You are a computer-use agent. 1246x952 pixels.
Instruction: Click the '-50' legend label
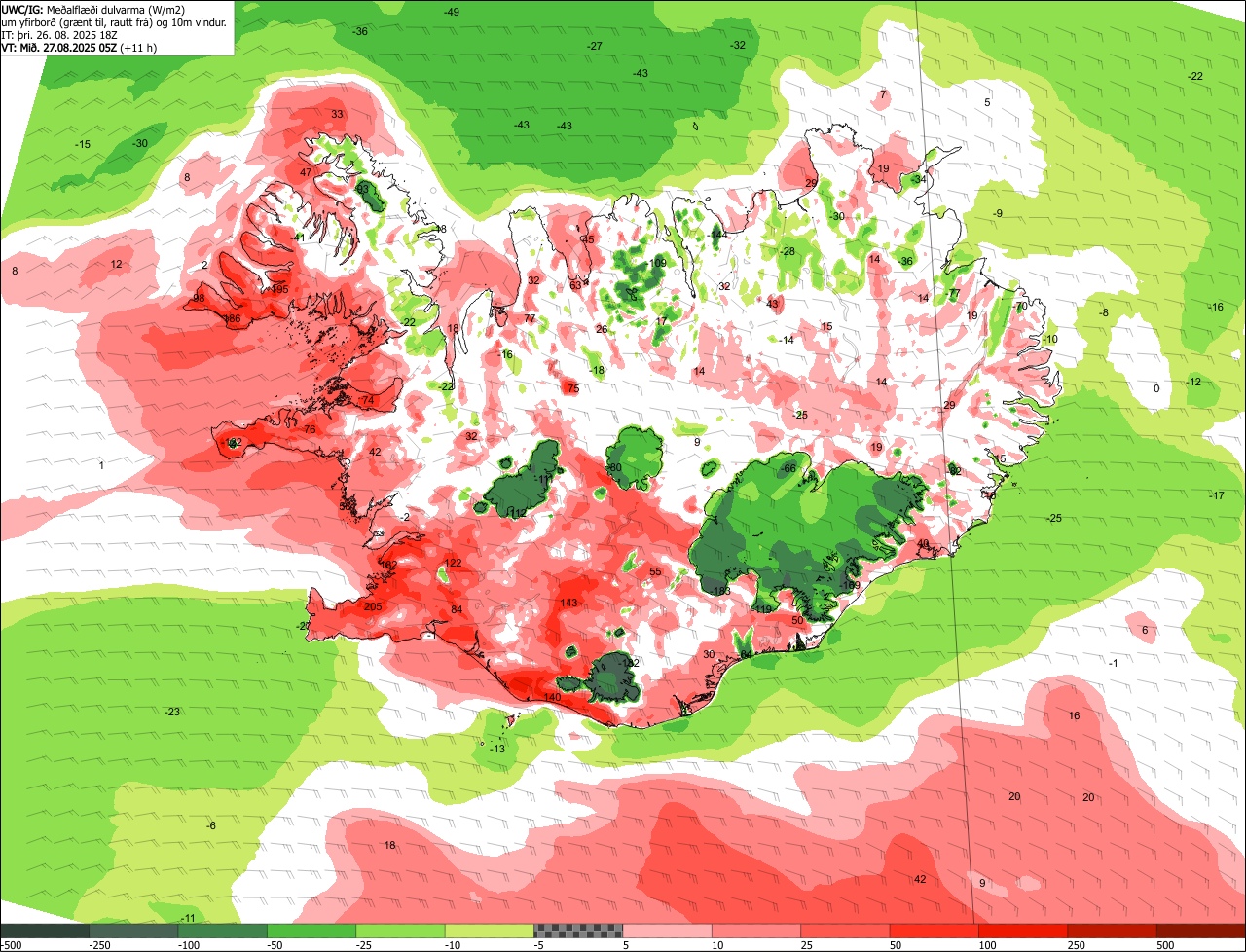275,944
